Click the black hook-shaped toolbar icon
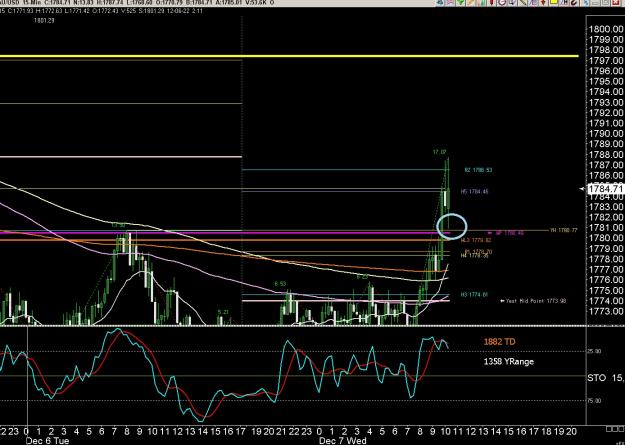Viewport: 625px width, 445px height. point(574,2)
